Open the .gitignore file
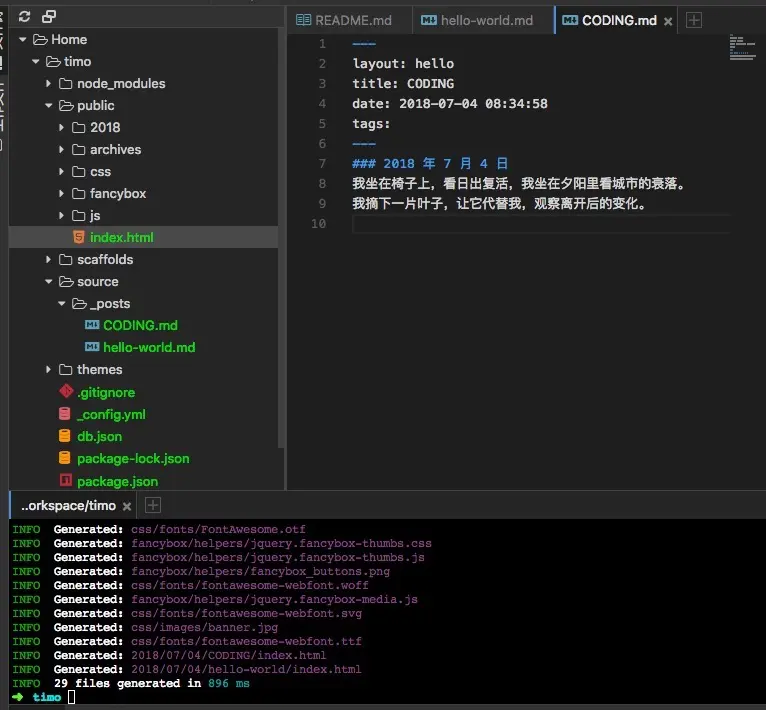This screenshot has height=710, width=766. pyautogui.click(x=106, y=392)
